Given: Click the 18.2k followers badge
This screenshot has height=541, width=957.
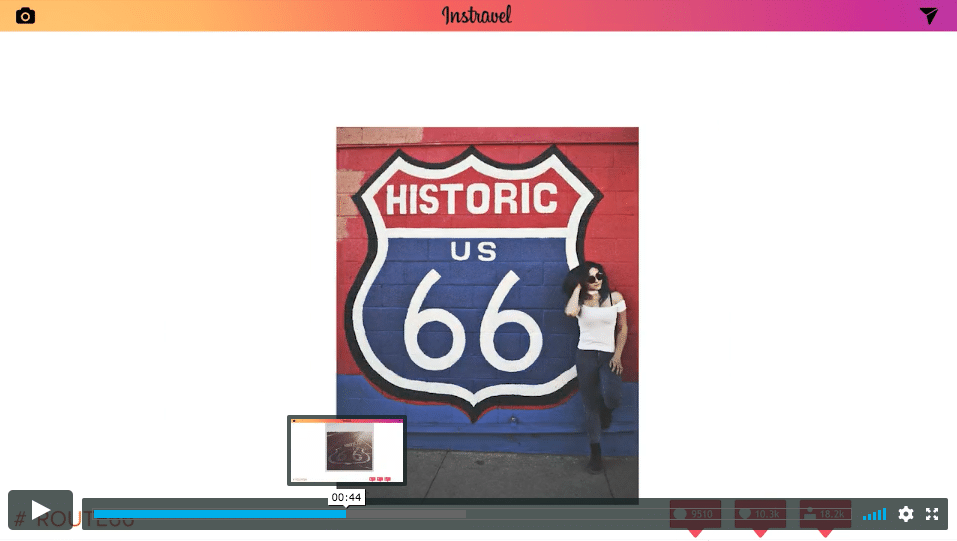Looking at the screenshot, I should point(825,514).
